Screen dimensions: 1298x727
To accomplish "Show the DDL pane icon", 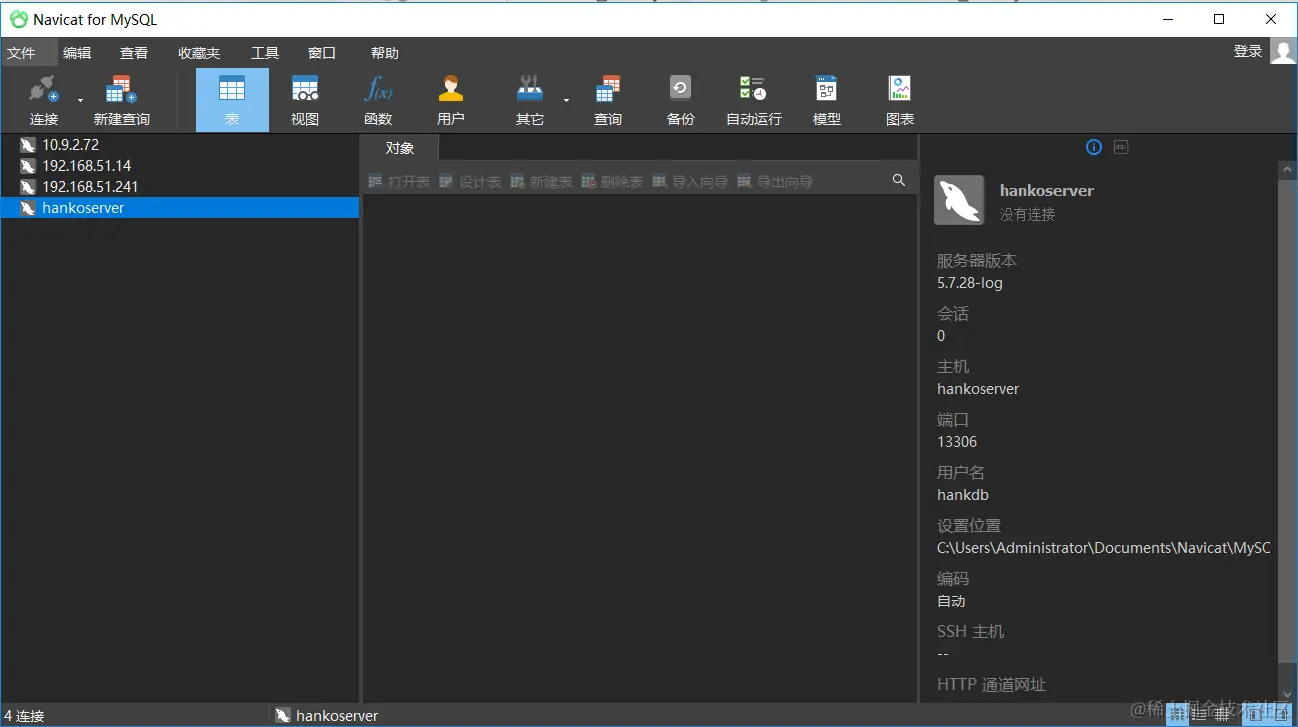I will (x=1121, y=147).
